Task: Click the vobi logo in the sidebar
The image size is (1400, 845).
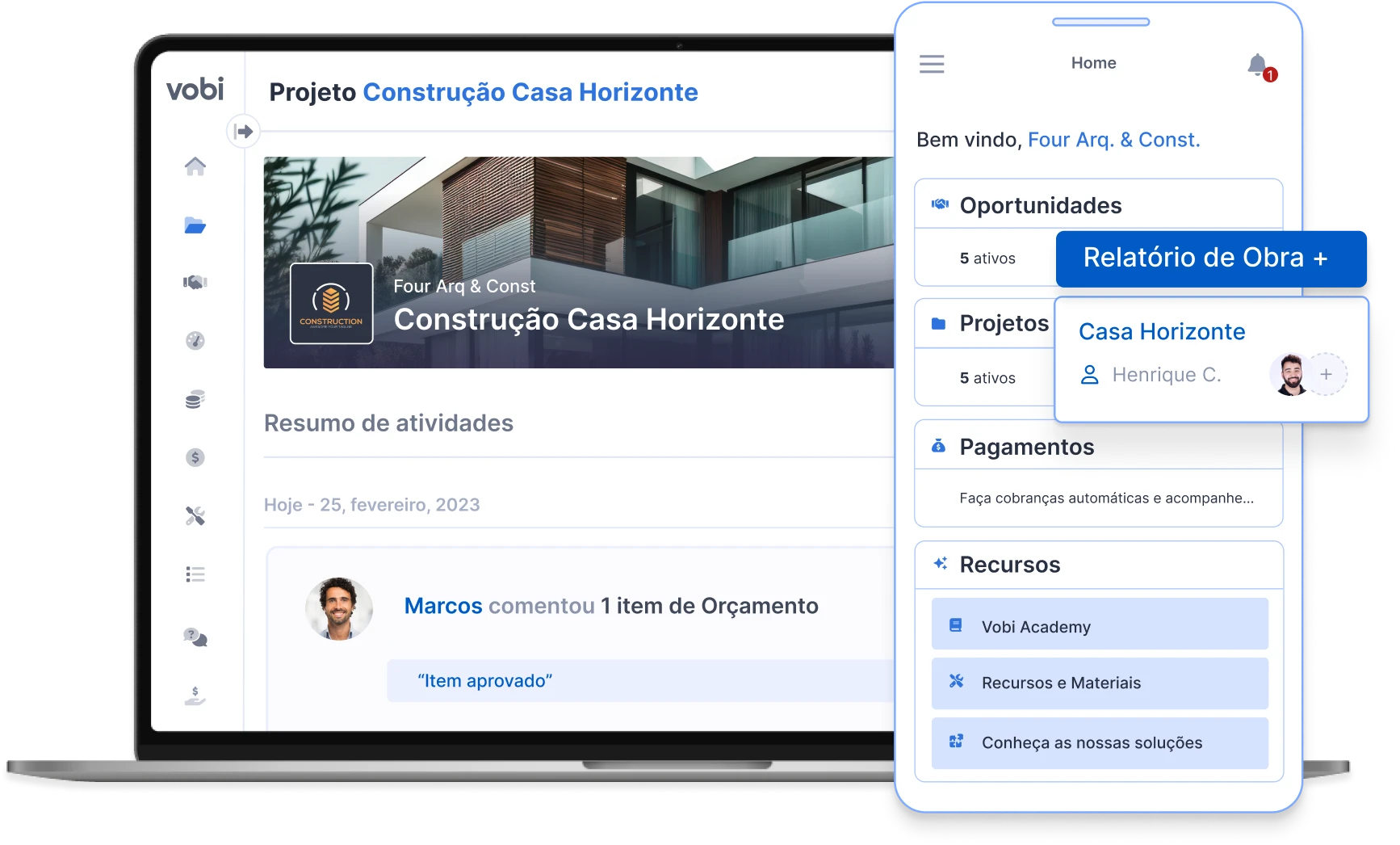Action: tap(195, 89)
